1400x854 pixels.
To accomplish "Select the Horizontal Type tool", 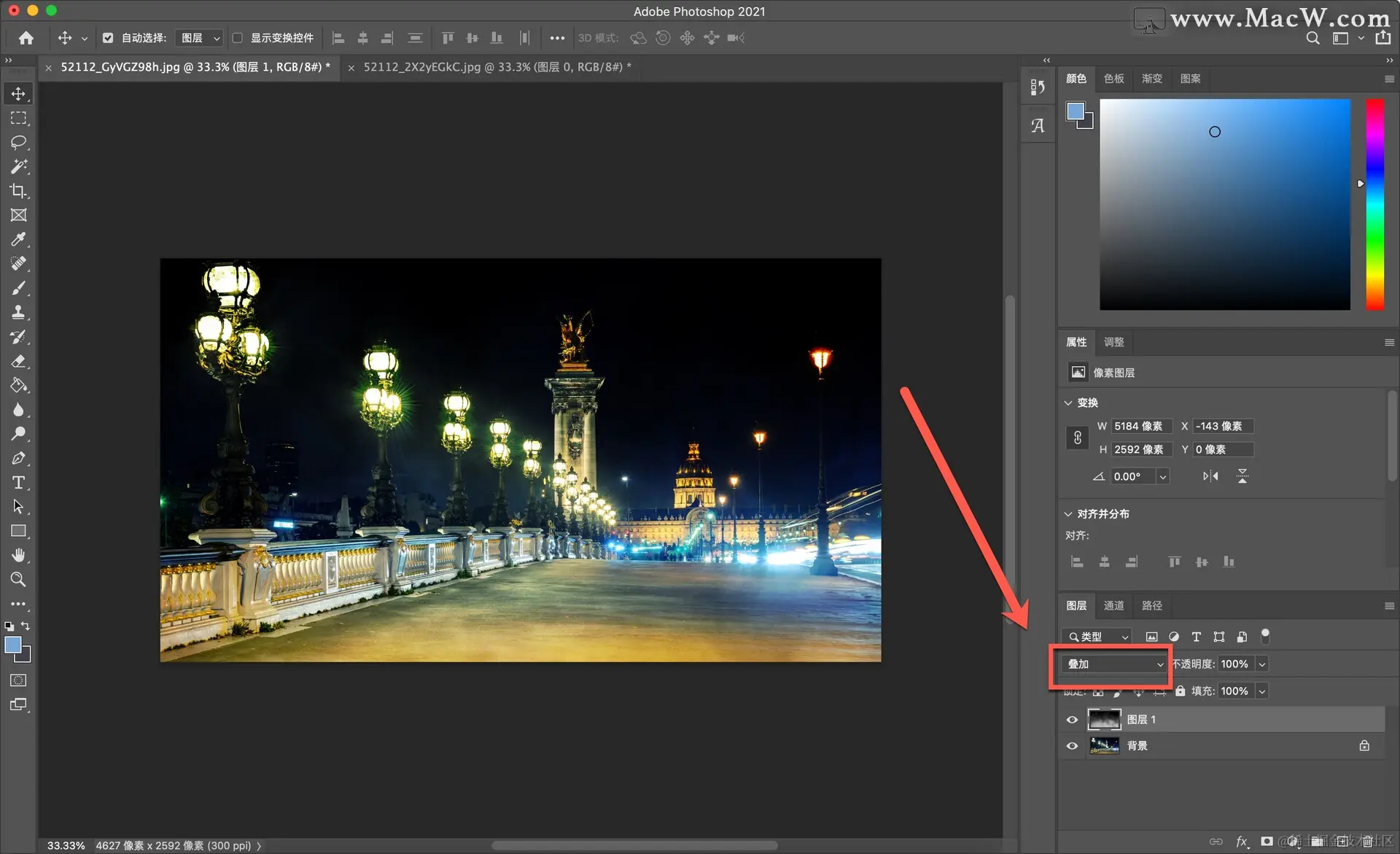I will click(18, 483).
